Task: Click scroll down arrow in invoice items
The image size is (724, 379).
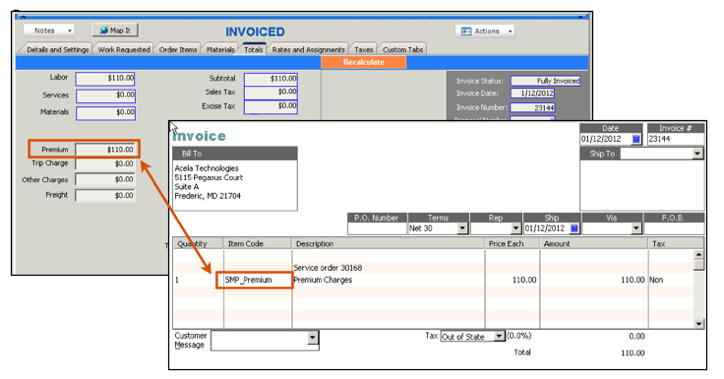Action: pos(699,324)
